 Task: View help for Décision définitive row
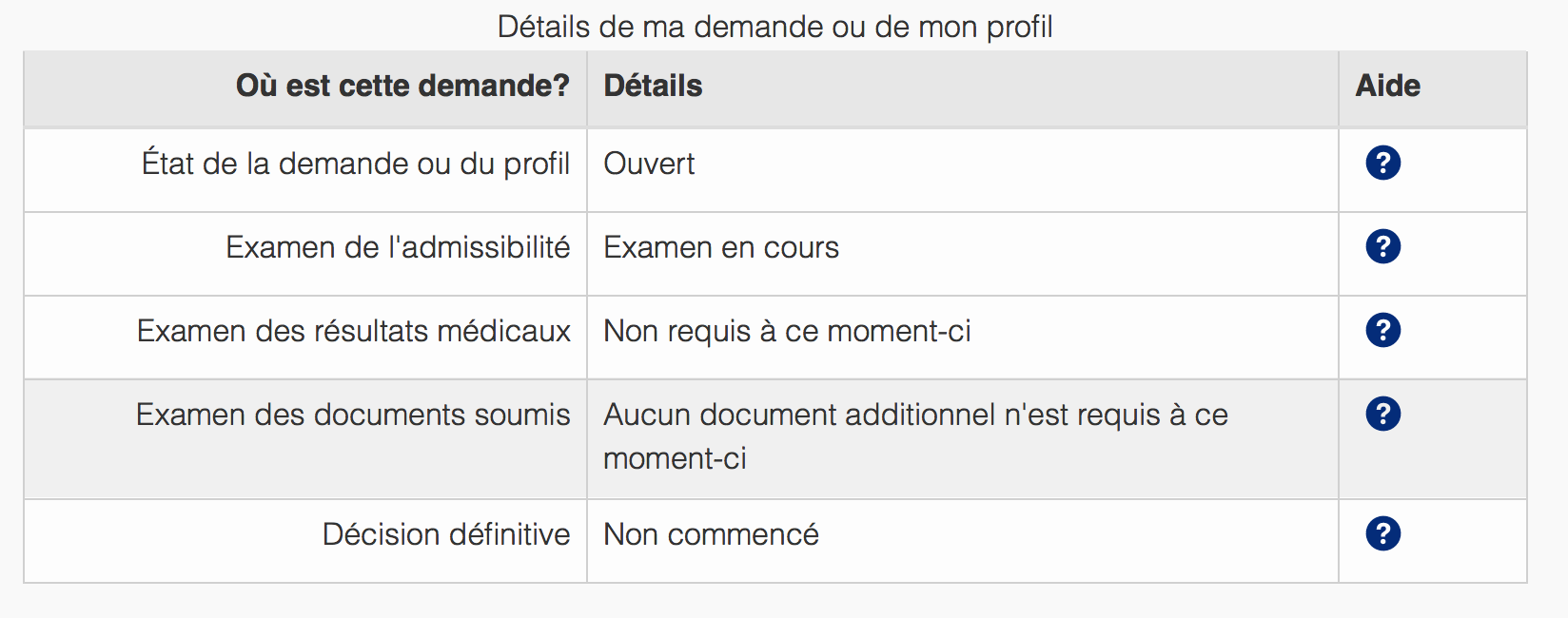click(x=1382, y=534)
